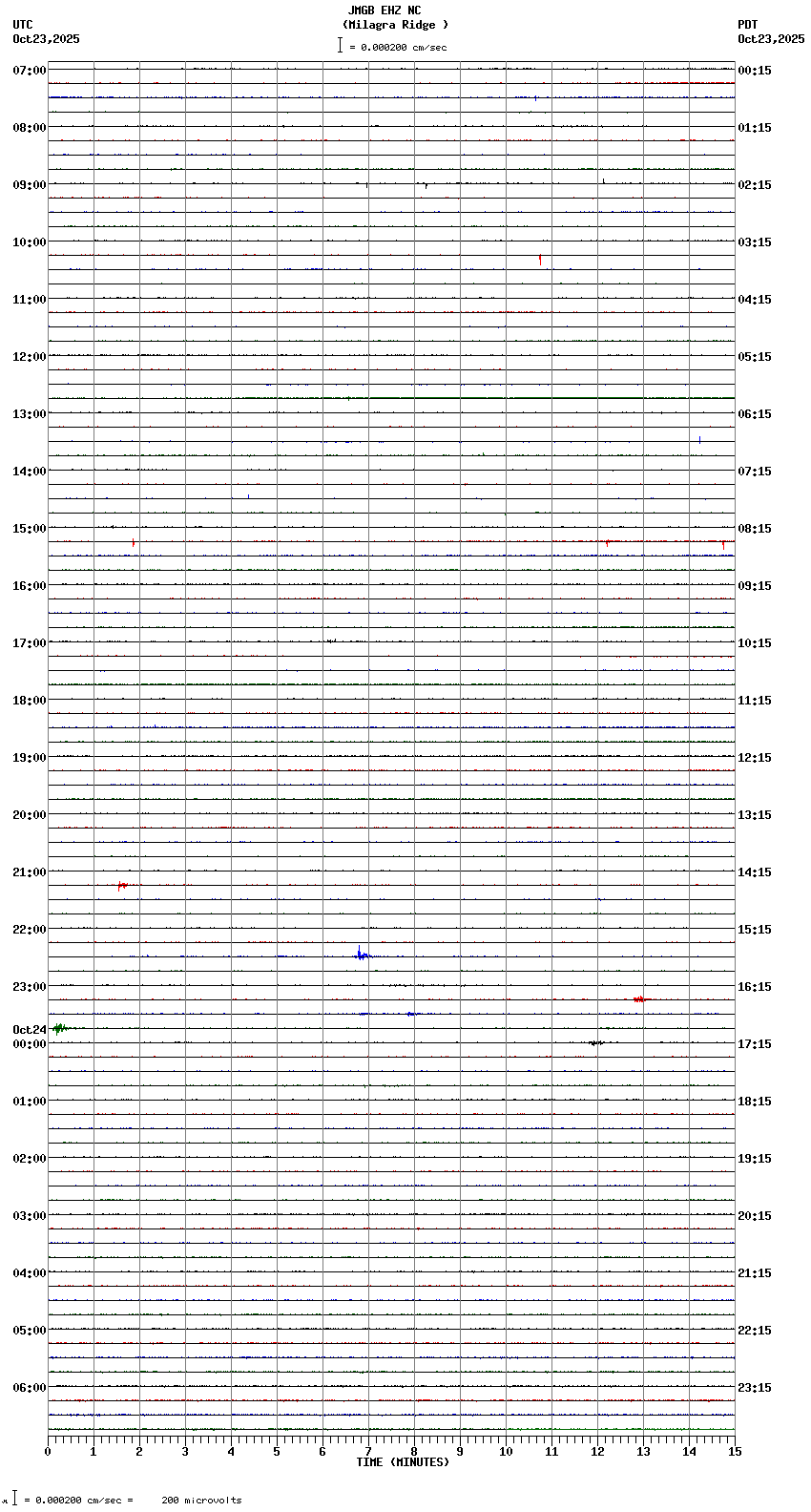Click the '18:00' UTC time label

[x=30, y=701]
